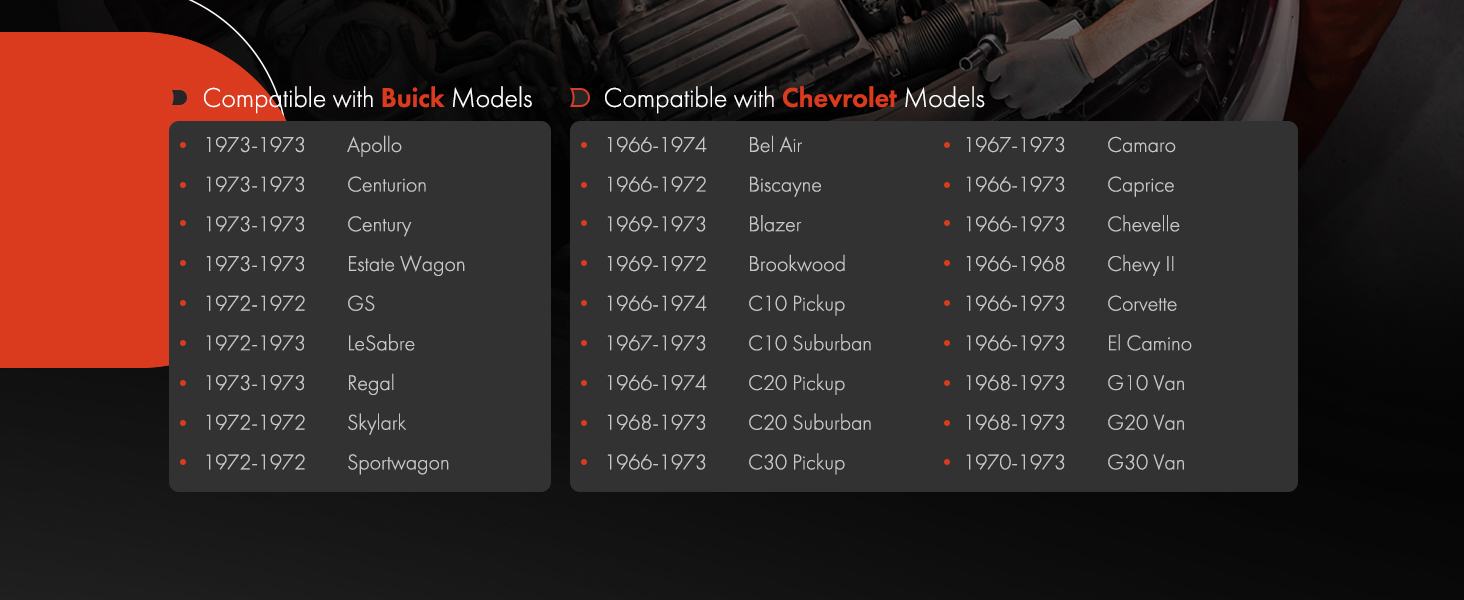
Task: Select the 'Compatible with Chevrolet Models' heading
Action: pyautogui.click(x=794, y=99)
